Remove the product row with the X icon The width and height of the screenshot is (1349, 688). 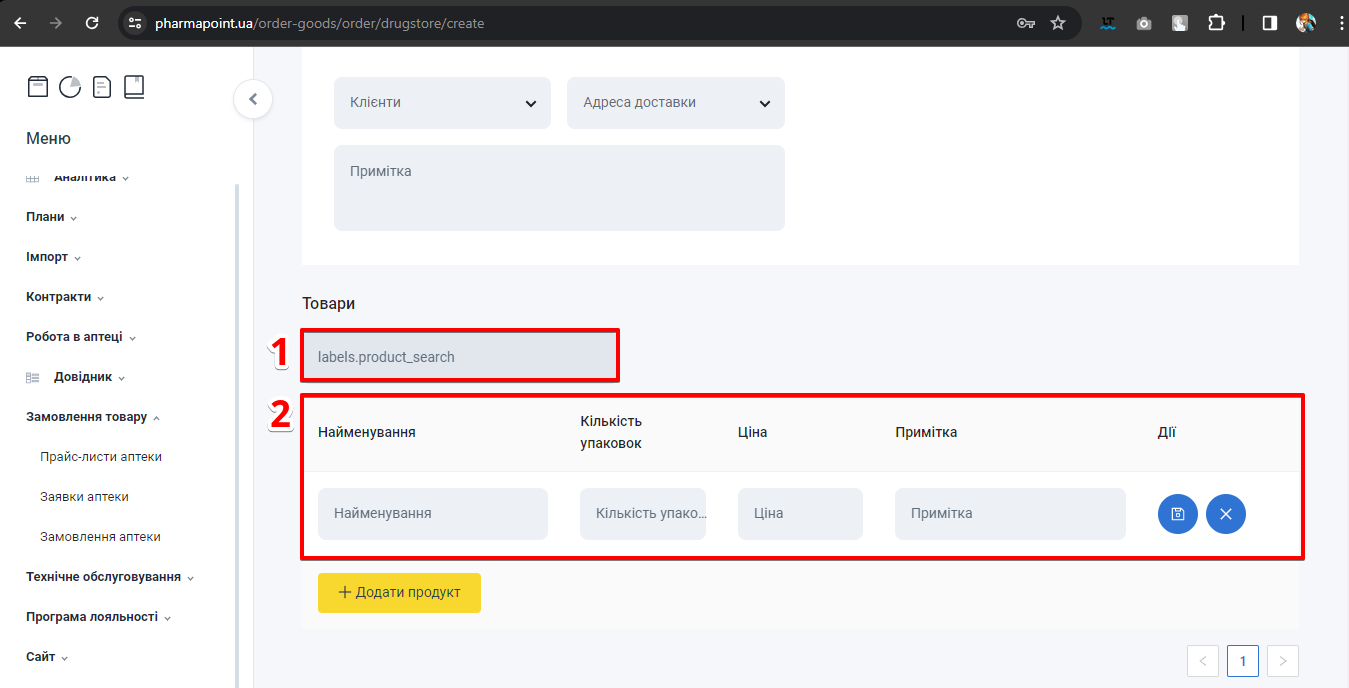(x=1225, y=514)
